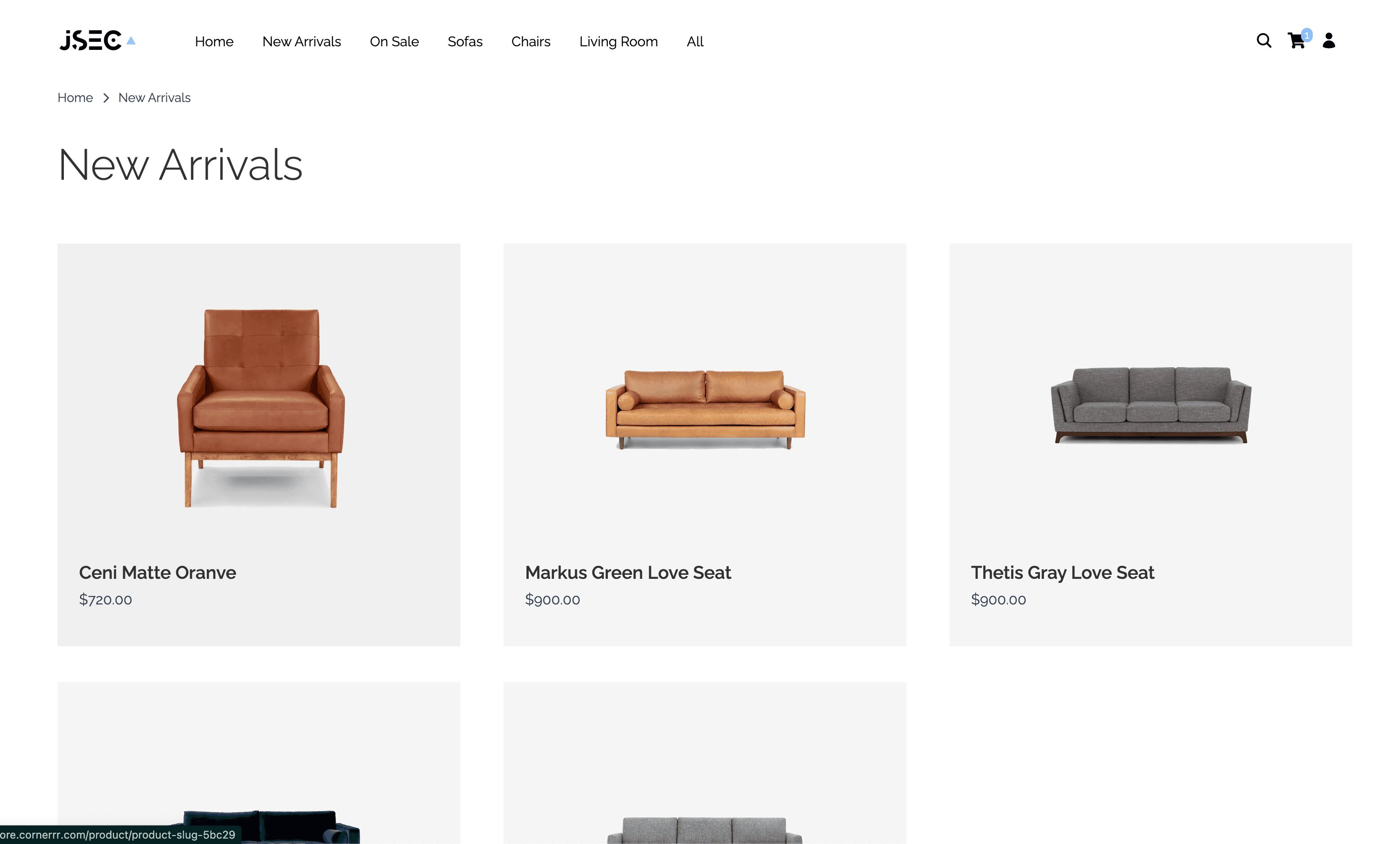Open the On Sale menu item

(x=394, y=41)
